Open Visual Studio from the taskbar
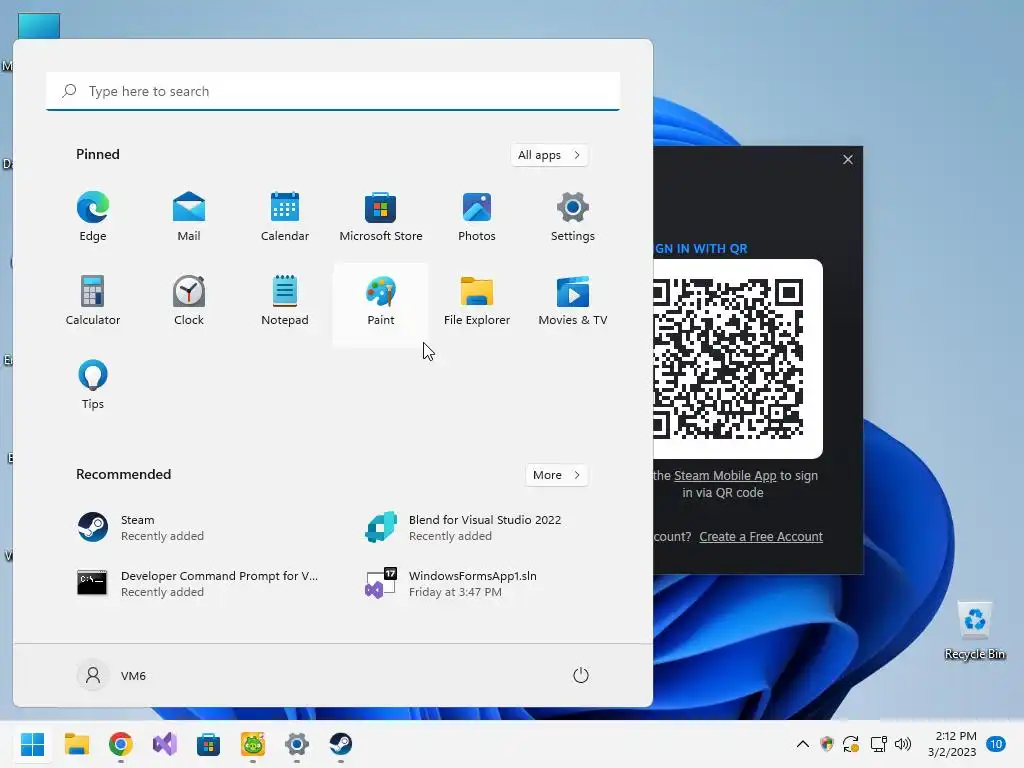This screenshot has height=768, width=1024. click(165, 744)
